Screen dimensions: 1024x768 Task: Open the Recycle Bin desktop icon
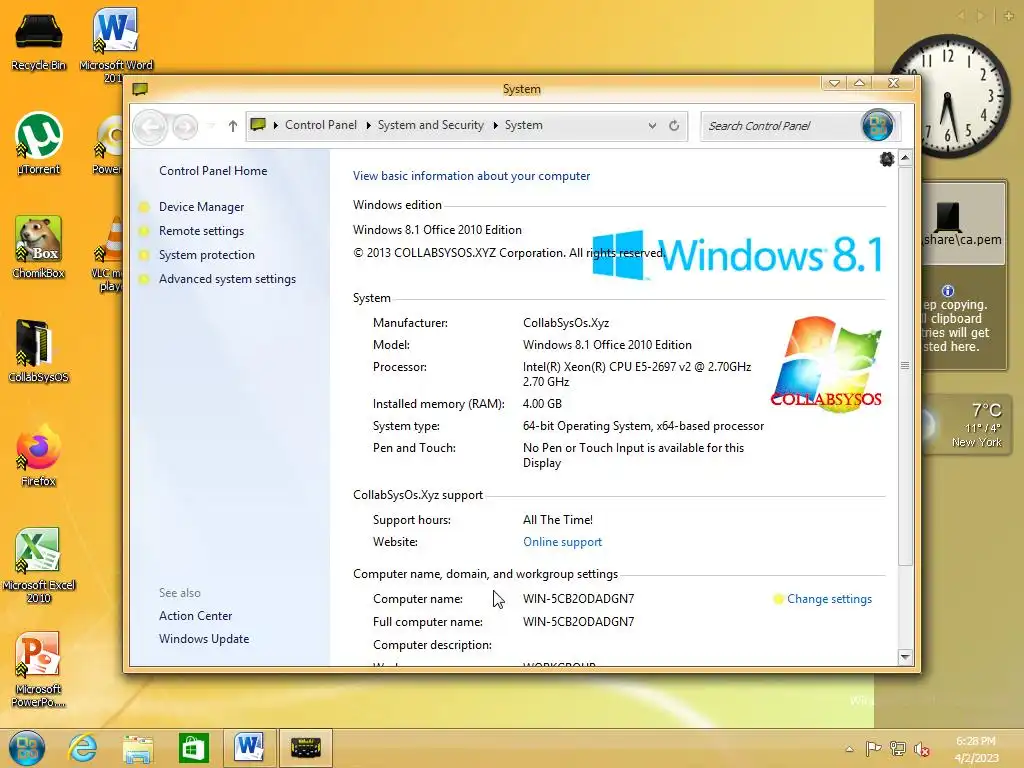(39, 40)
